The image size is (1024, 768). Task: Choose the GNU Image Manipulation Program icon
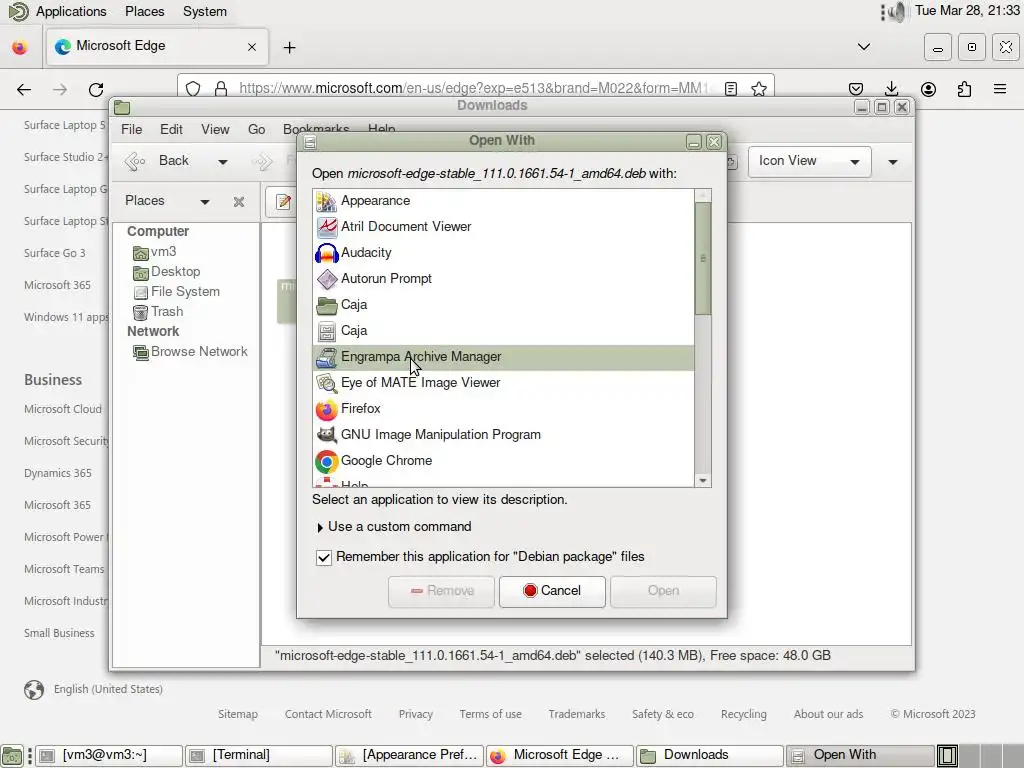pos(327,435)
